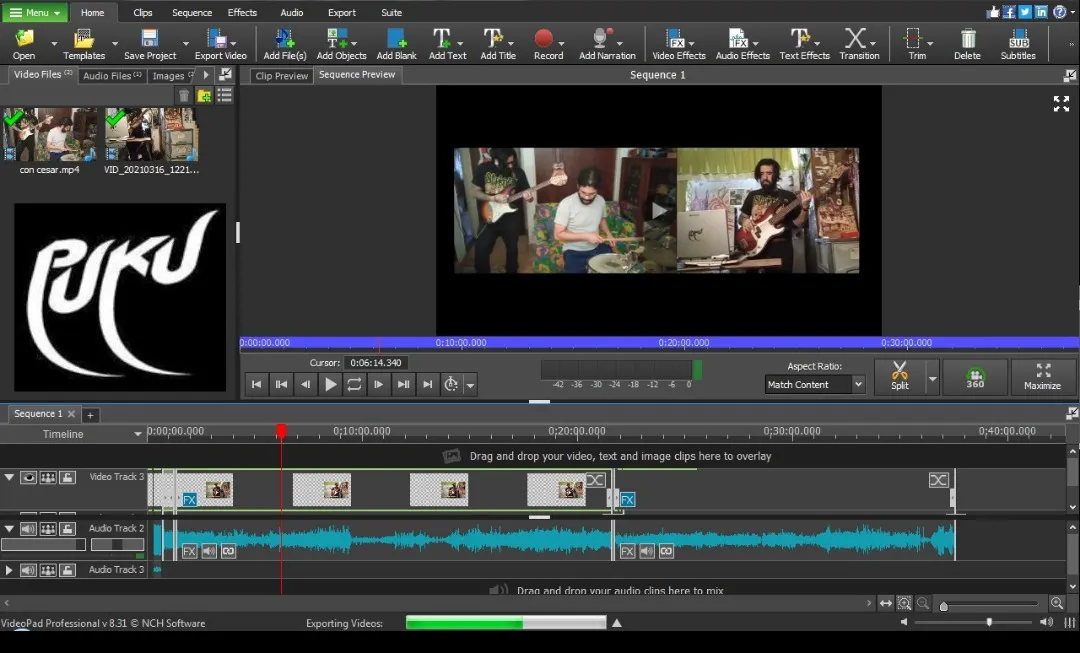
Task: Switch to the Clips ribbon tab
Action: point(143,12)
